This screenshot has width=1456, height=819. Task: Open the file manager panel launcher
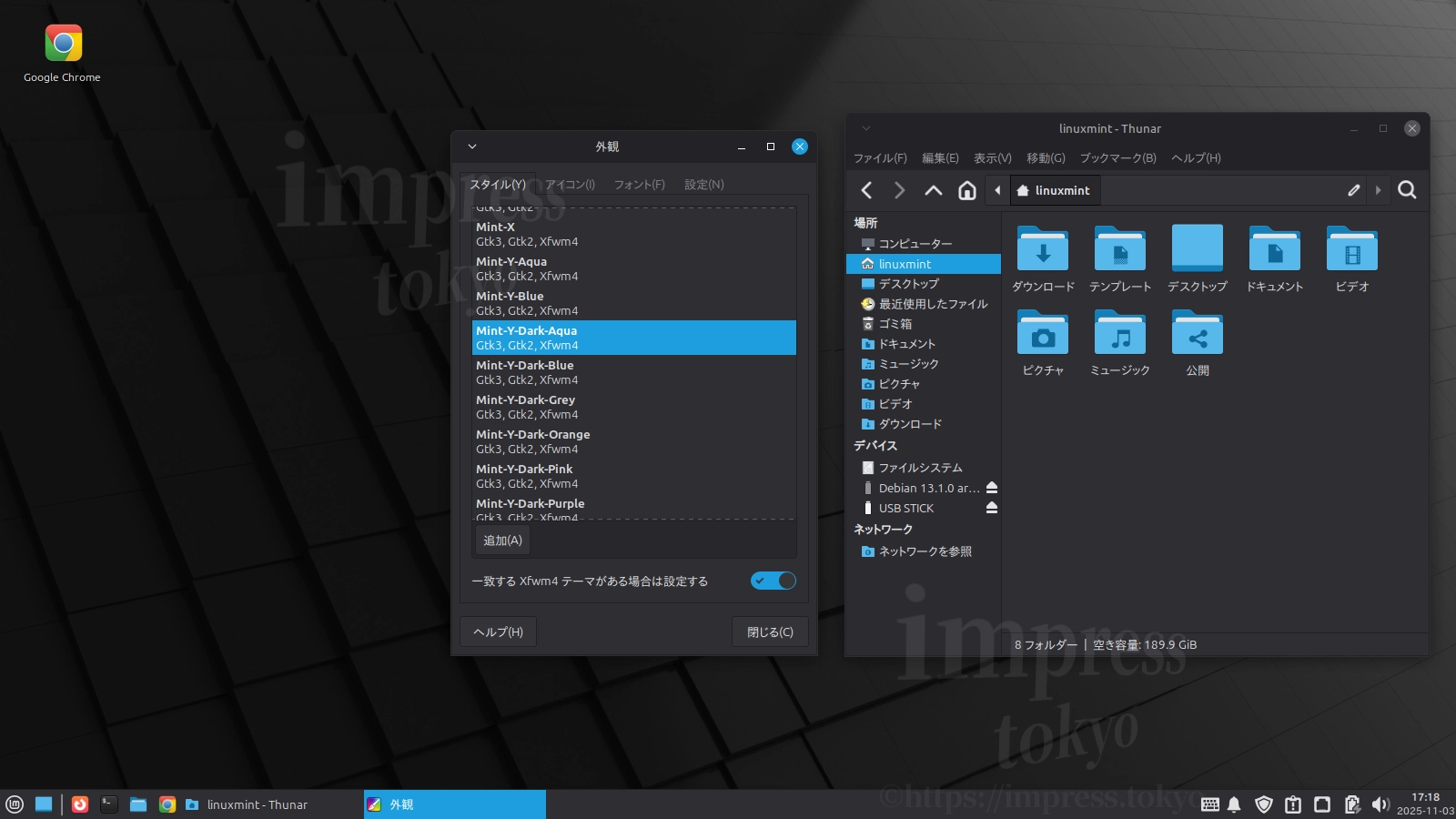click(x=138, y=804)
